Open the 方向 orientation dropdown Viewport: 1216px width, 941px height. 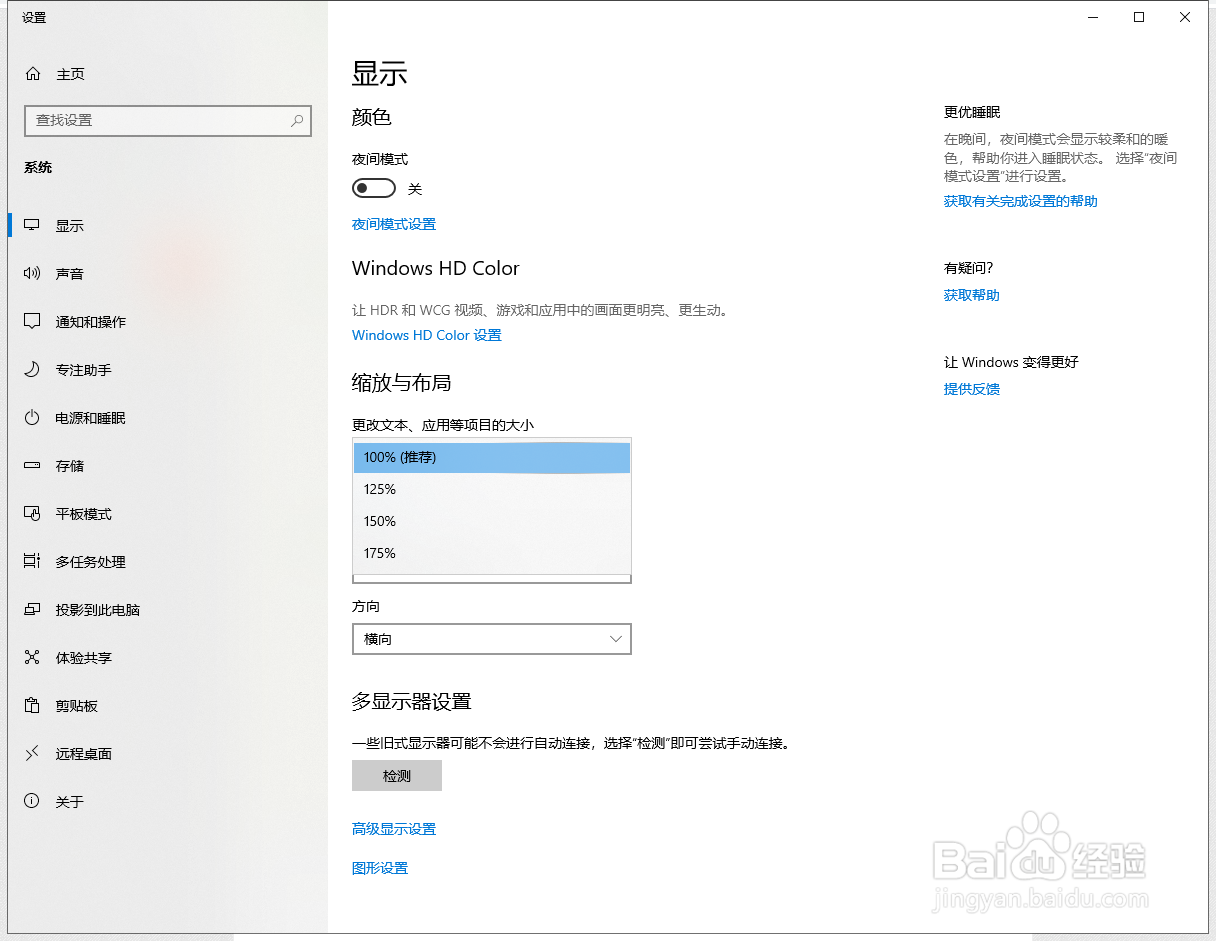[491, 639]
